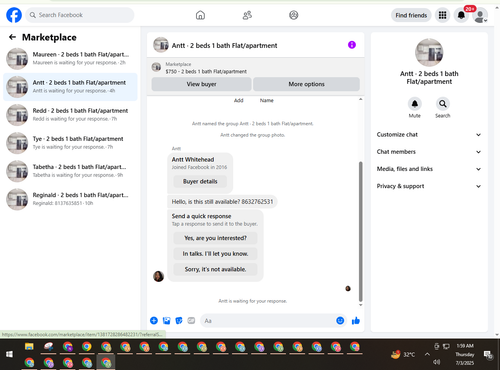Image resolution: width=500 pixels, height=370 pixels.
Task: Click the View buyer button
Action: coord(201,84)
